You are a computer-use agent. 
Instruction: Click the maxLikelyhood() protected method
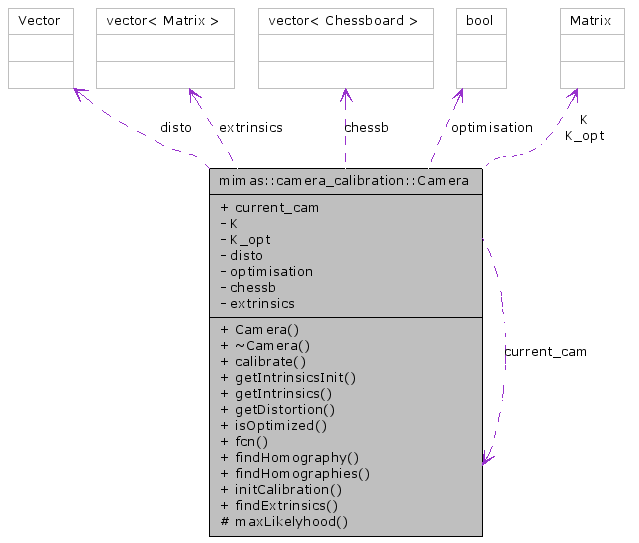coord(291,521)
